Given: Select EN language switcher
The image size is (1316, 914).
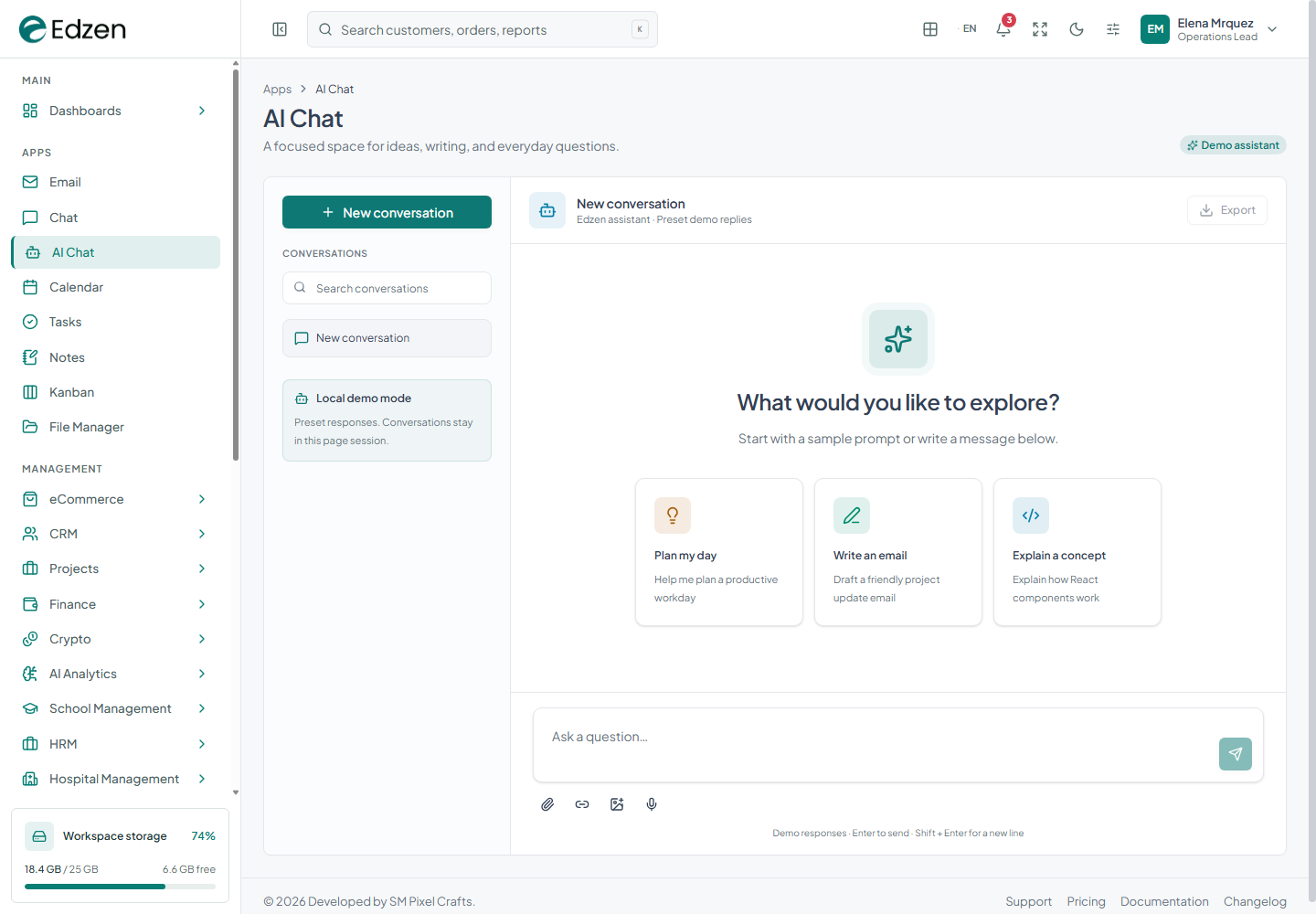Looking at the screenshot, I should coord(970,29).
